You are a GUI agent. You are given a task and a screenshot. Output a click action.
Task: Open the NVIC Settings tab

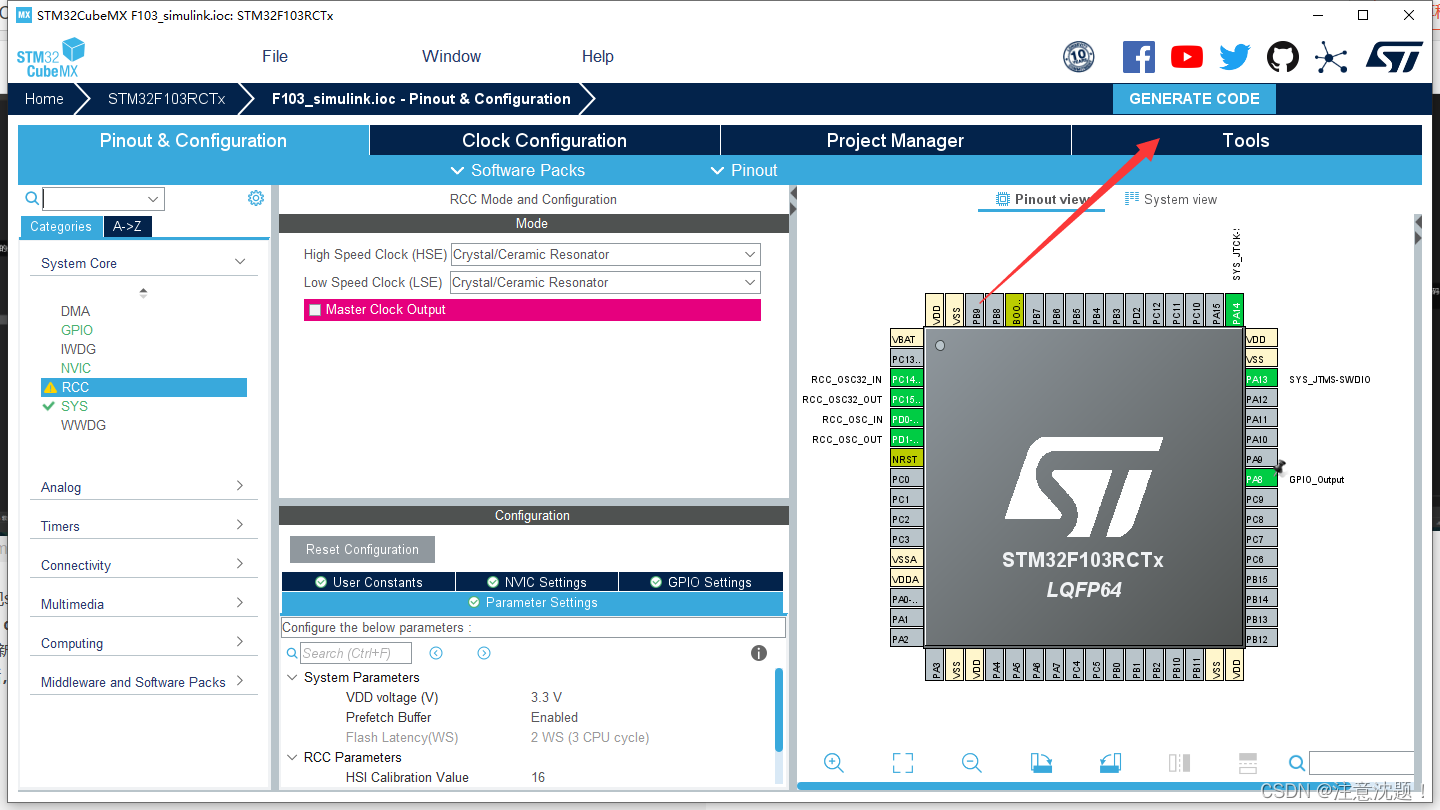pos(537,582)
